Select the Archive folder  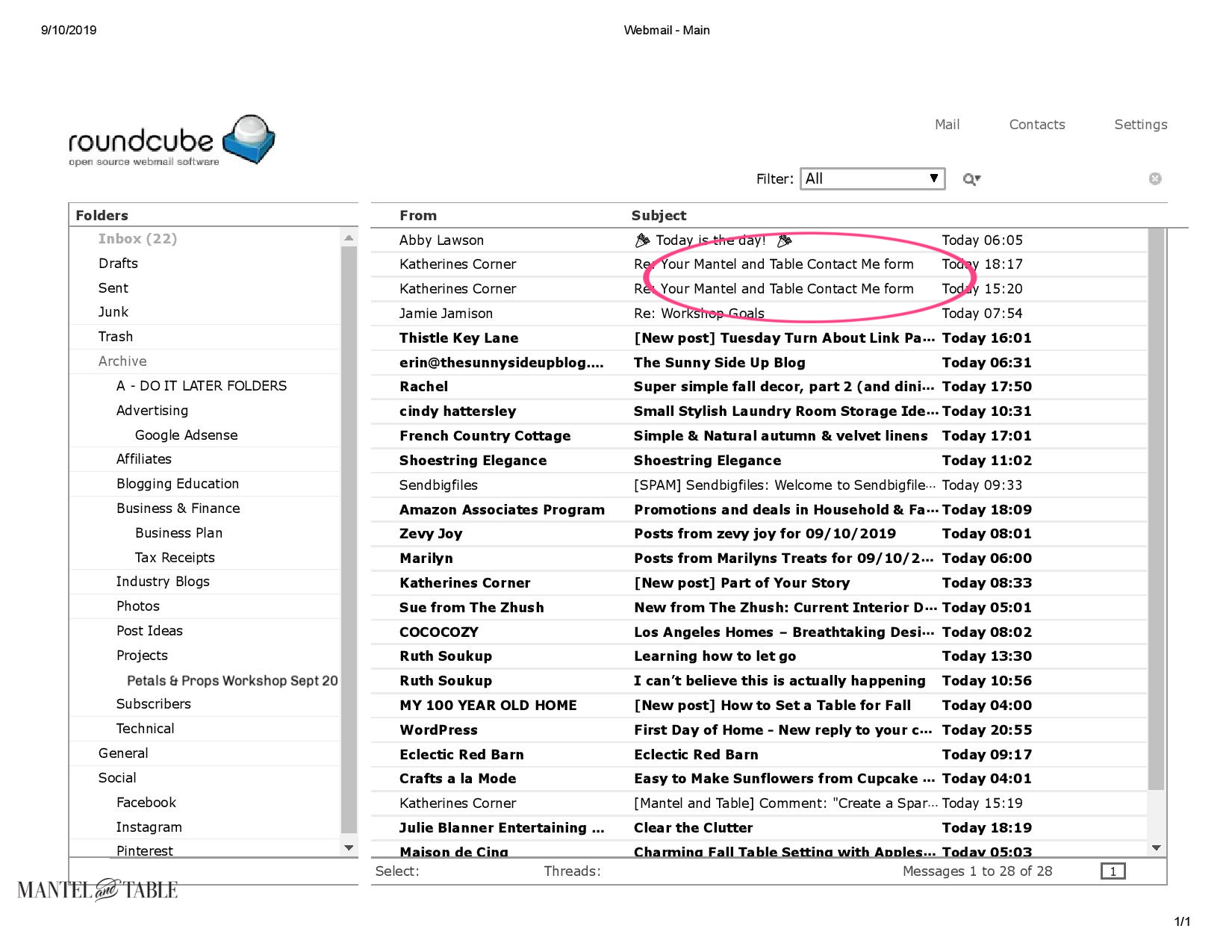tap(122, 361)
